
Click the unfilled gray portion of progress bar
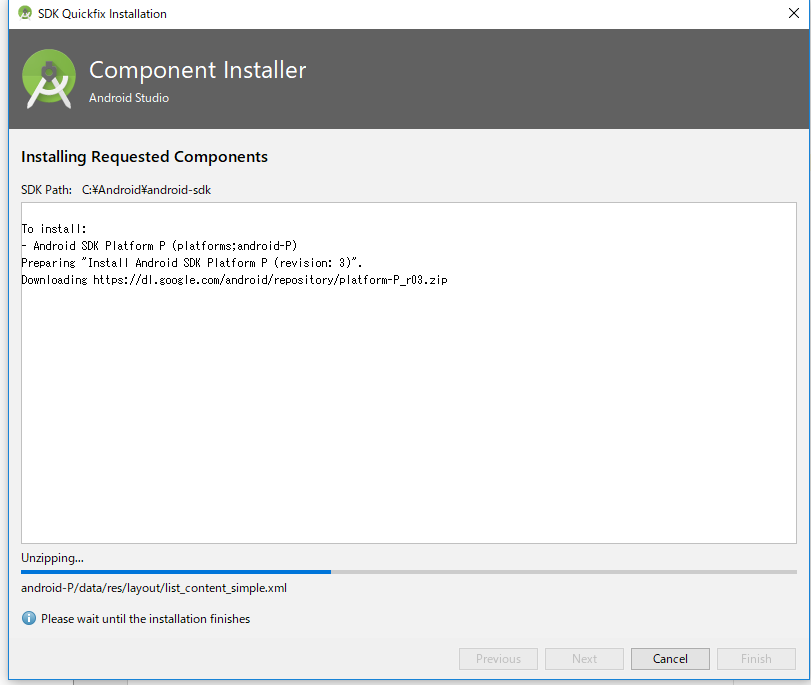[x=564, y=572]
